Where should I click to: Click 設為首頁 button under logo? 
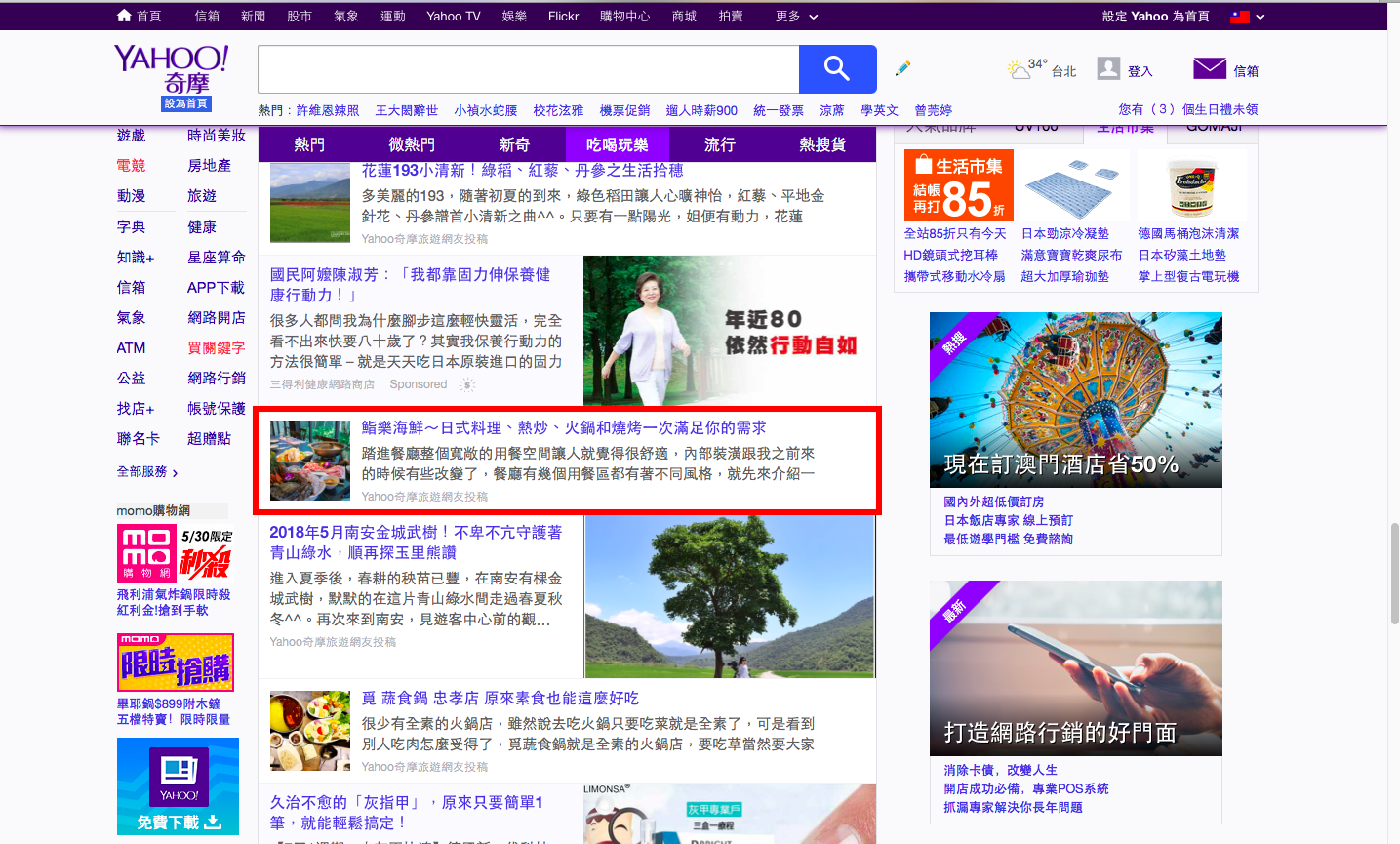tap(185, 103)
